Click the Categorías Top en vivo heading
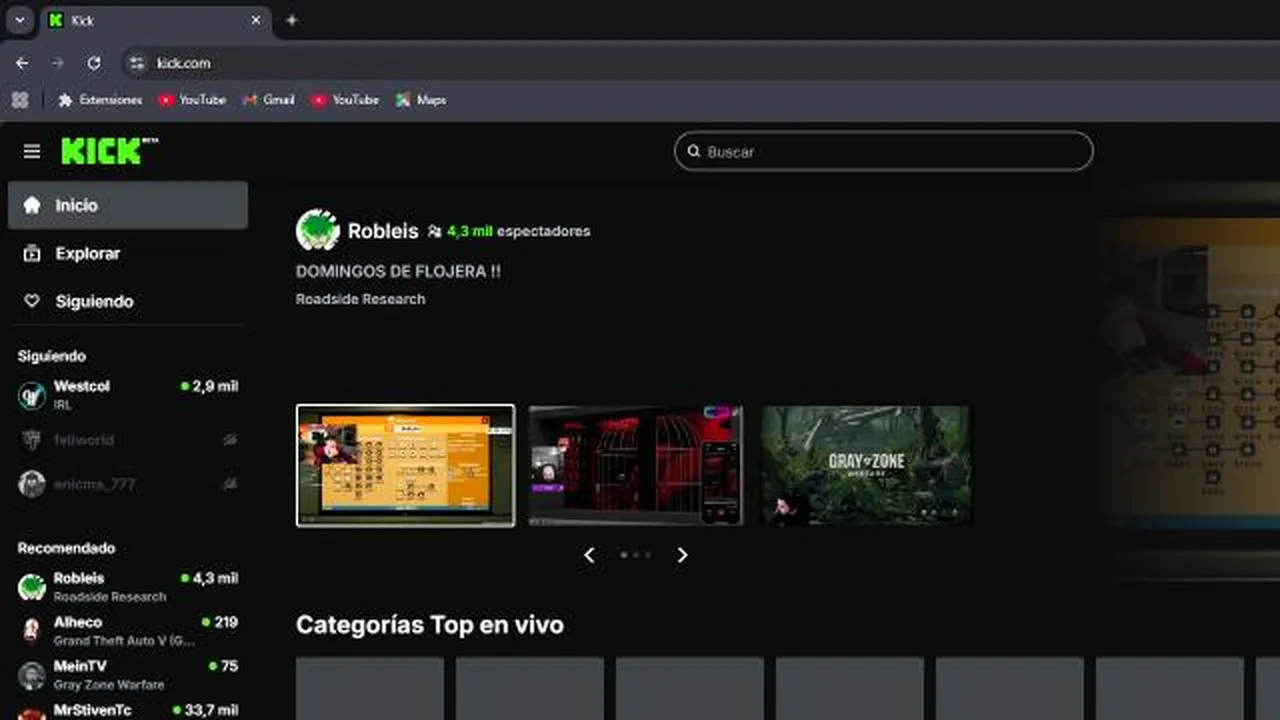The width and height of the screenshot is (1280, 720). click(x=430, y=625)
